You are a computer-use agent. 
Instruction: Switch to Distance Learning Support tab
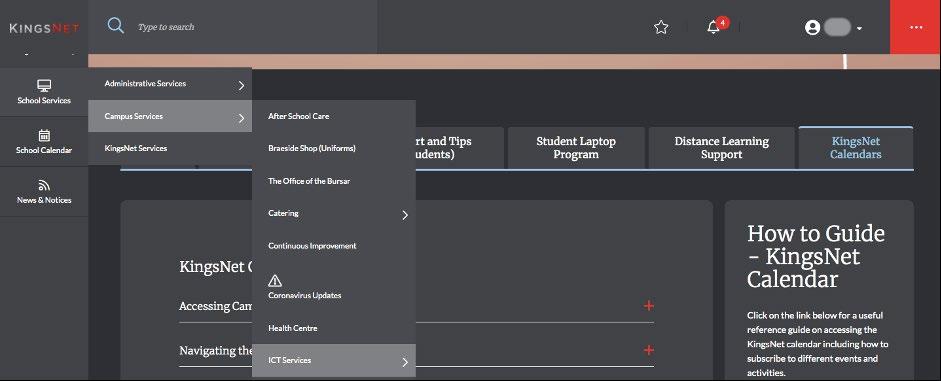[x=721, y=148]
